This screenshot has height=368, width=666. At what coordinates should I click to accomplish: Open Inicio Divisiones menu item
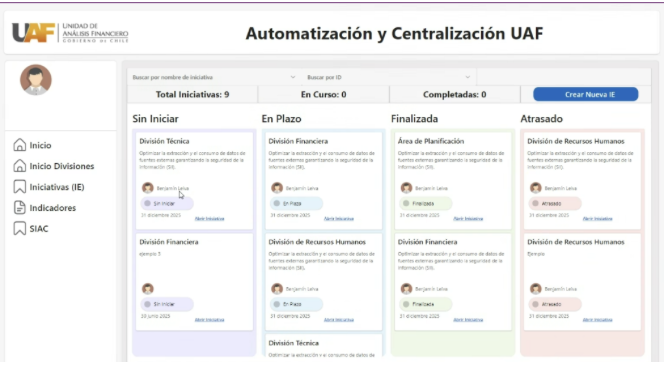62,166
